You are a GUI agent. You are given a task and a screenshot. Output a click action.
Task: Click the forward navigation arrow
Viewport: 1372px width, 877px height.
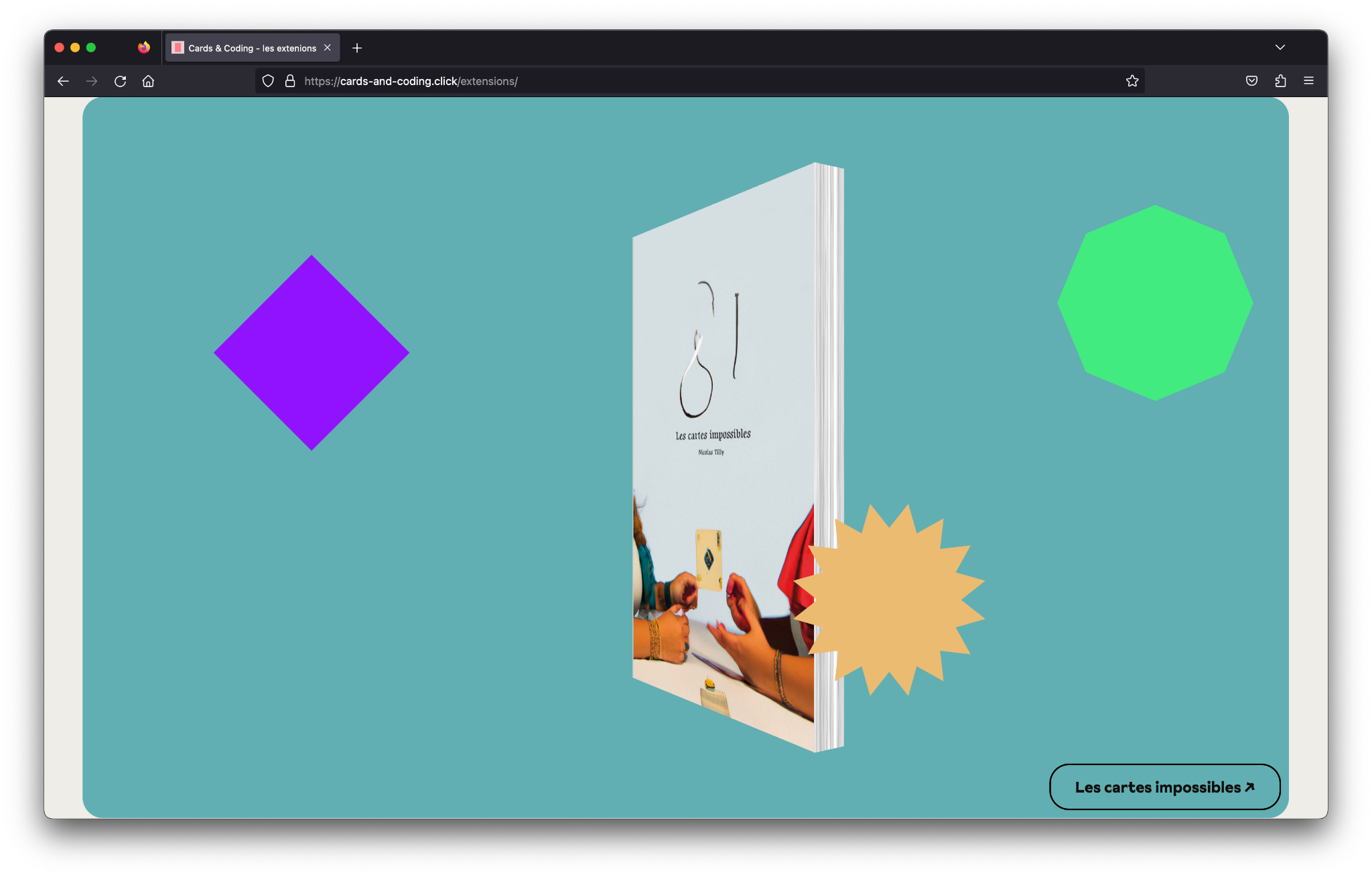click(92, 81)
